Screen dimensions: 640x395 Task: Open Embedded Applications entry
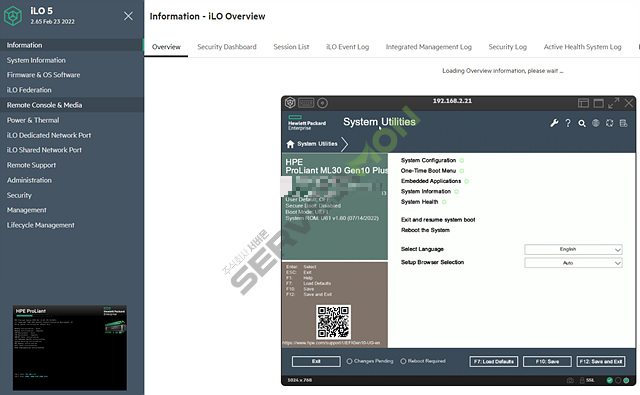(x=431, y=181)
